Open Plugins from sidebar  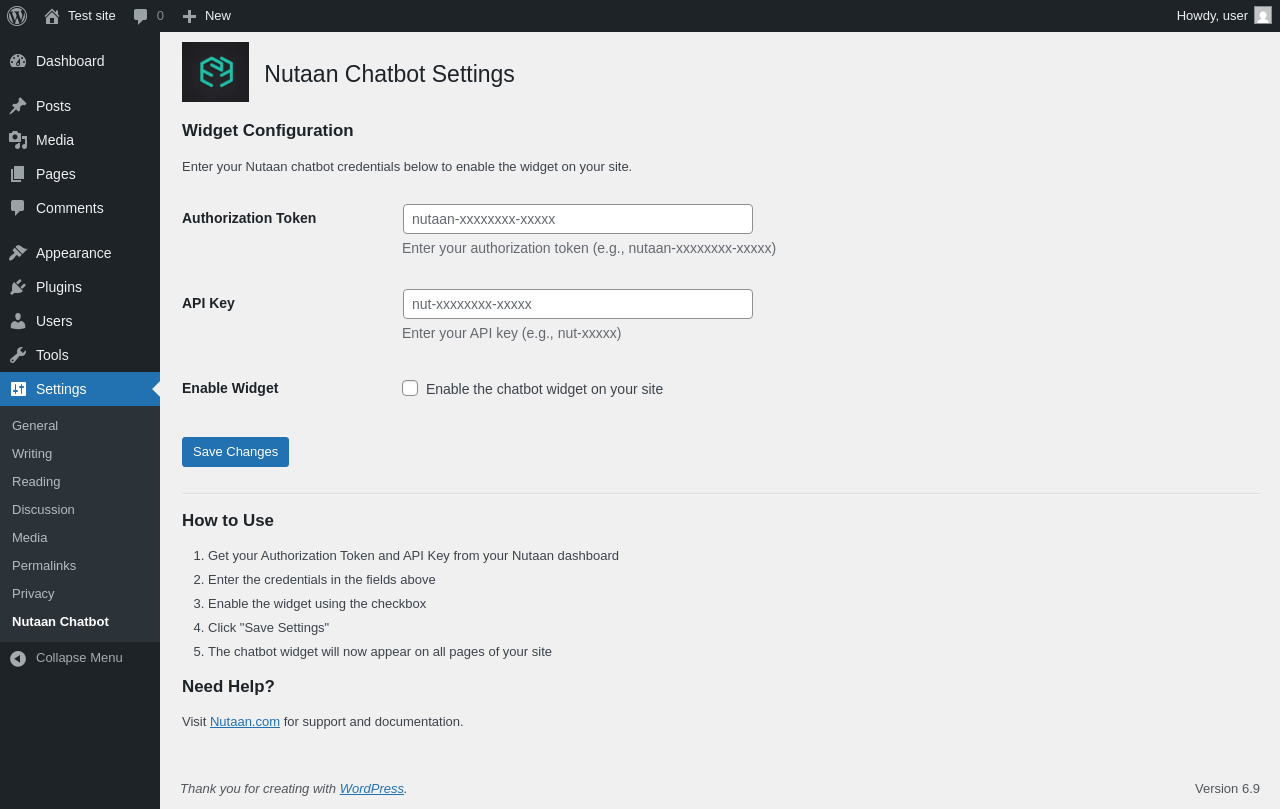click(59, 287)
